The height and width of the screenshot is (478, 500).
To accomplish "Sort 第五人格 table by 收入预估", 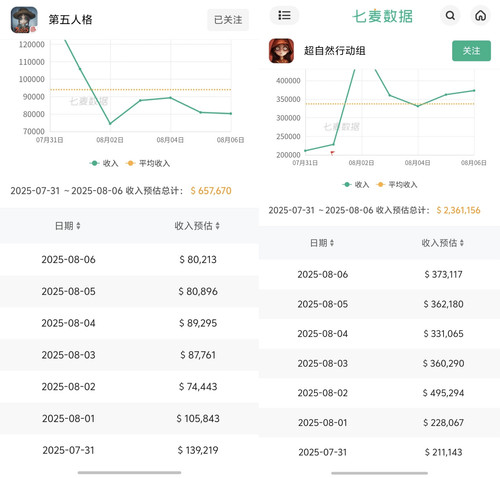I will pos(197,226).
